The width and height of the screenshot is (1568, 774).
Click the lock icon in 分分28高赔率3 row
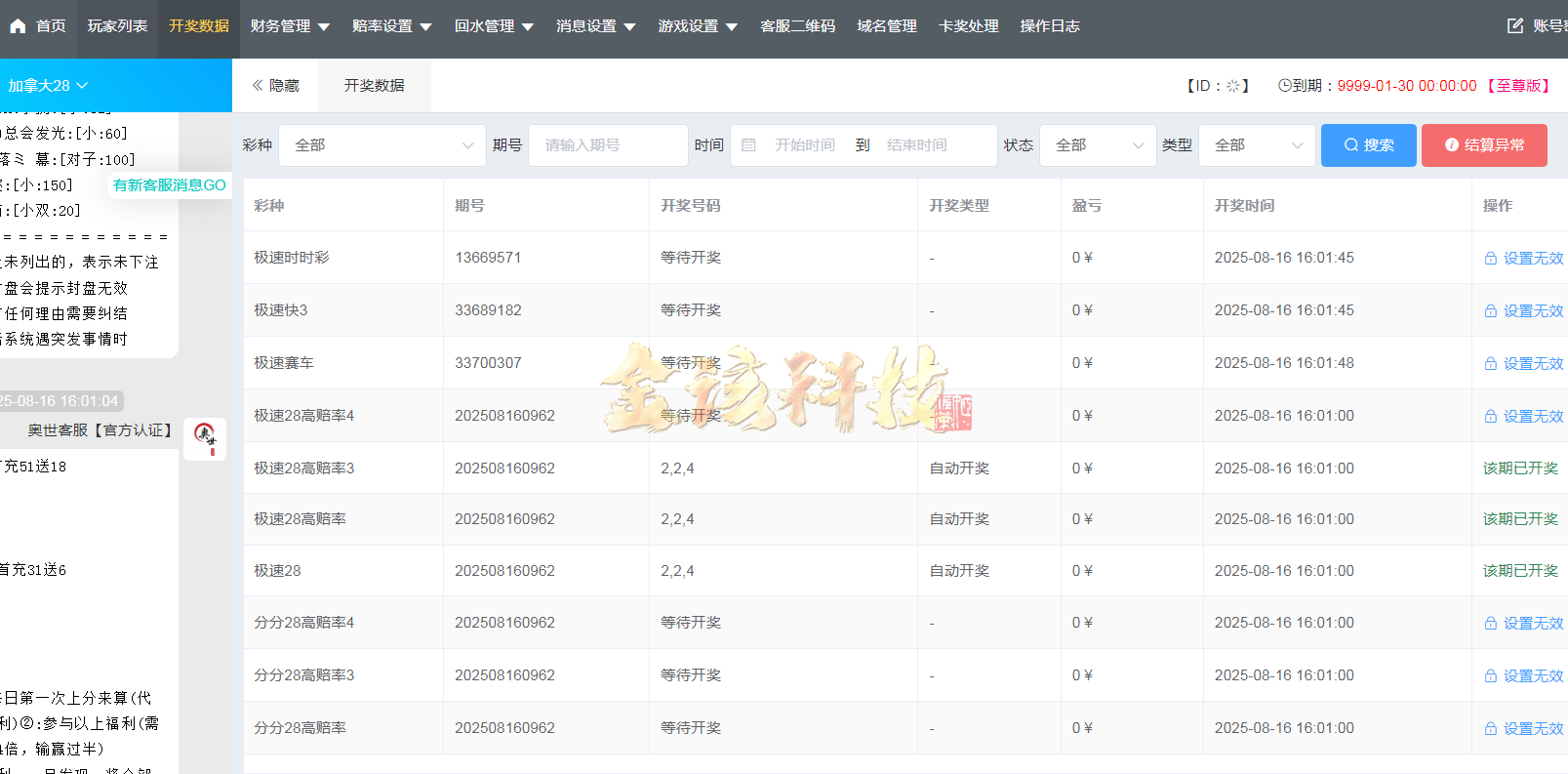[1490, 676]
